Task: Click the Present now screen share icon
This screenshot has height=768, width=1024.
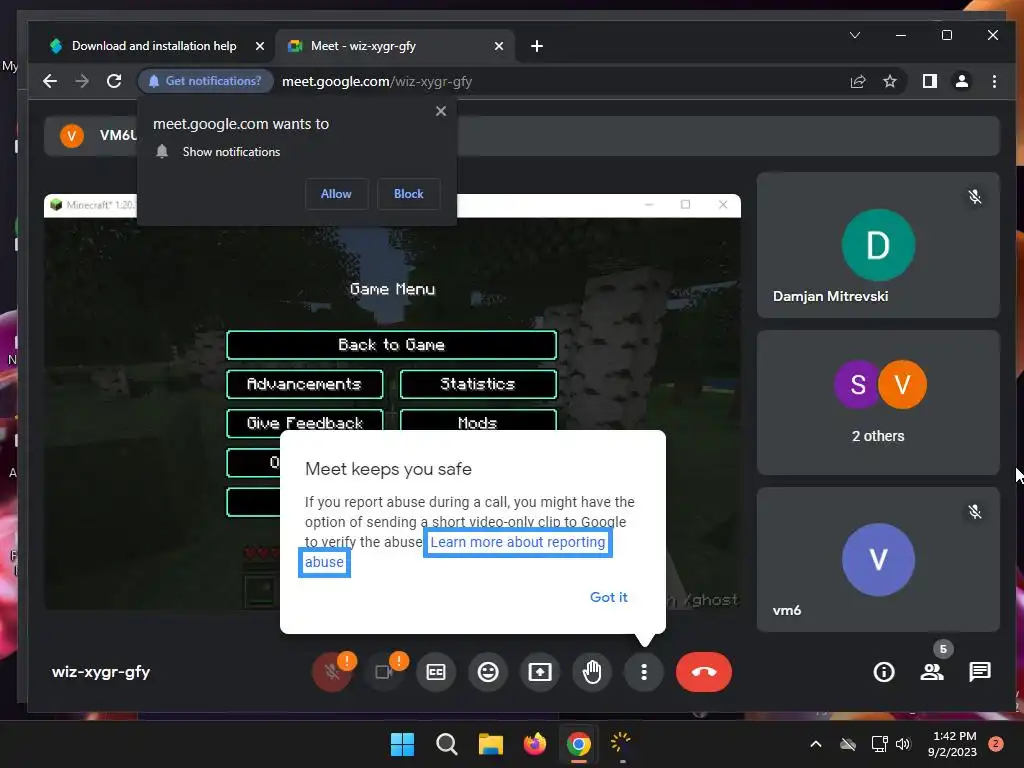Action: 540,671
